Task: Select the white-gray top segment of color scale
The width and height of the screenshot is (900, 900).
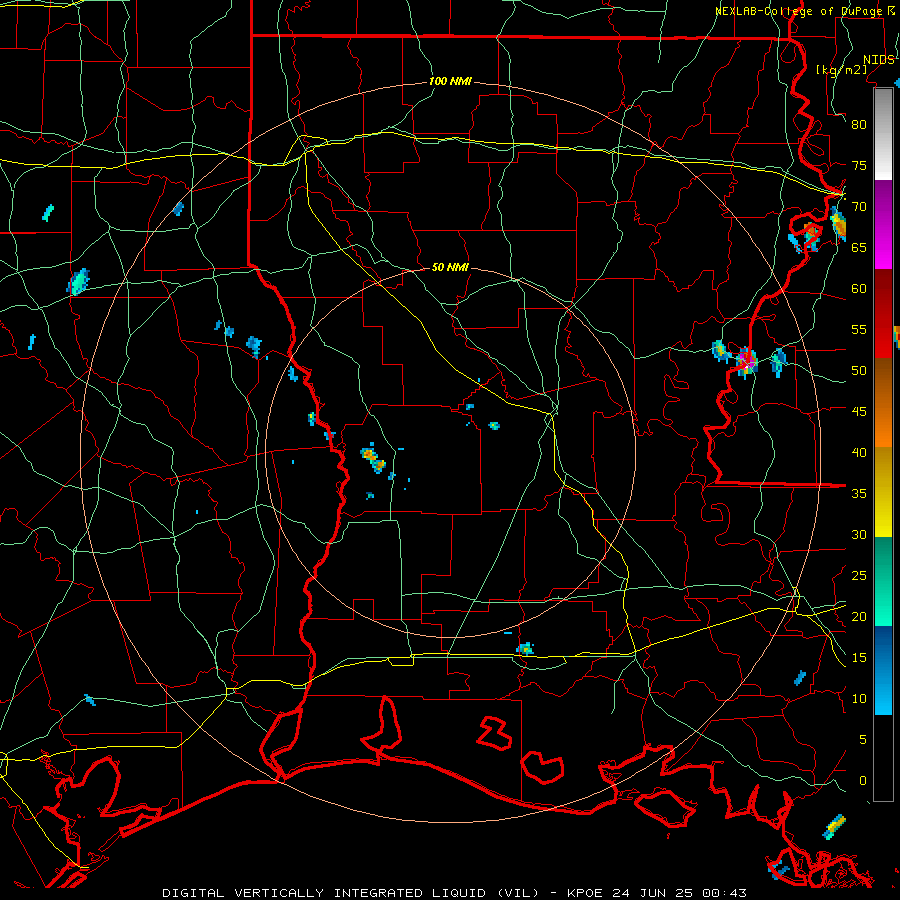Action: click(883, 135)
